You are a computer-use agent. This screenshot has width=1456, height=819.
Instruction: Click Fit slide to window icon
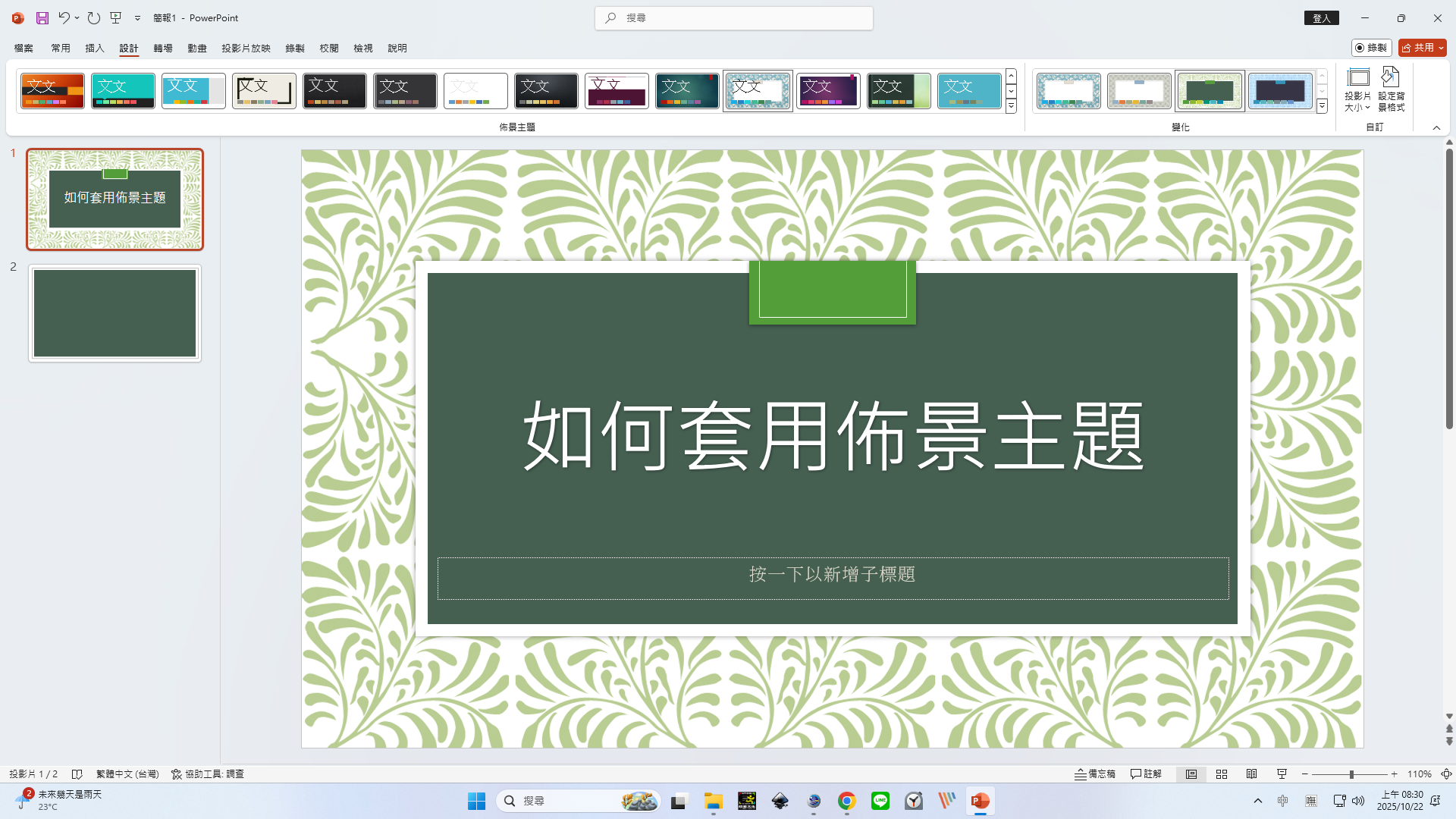tap(1446, 773)
